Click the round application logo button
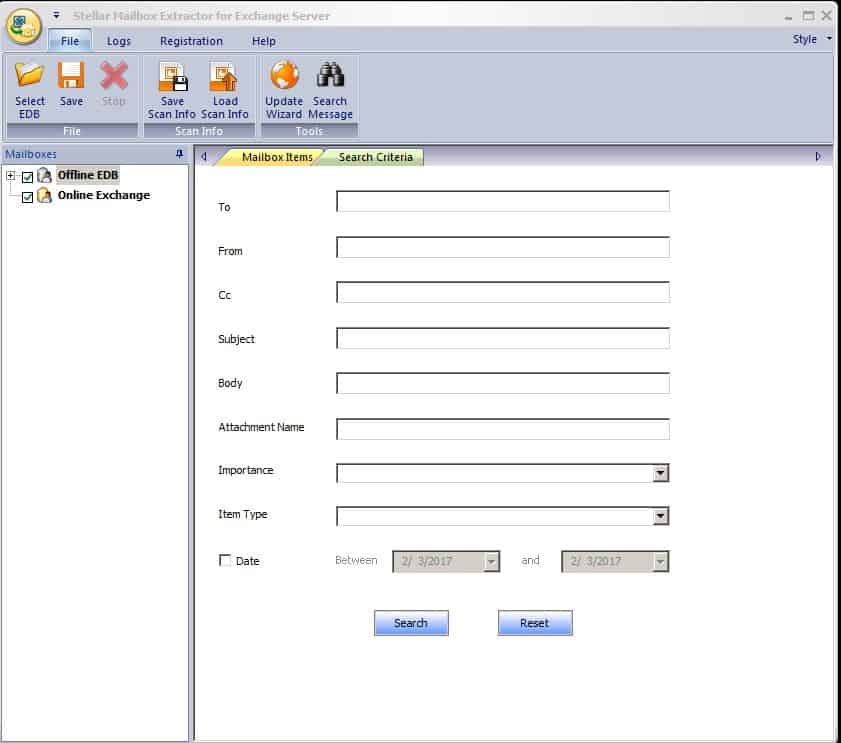This screenshot has width=841, height=743. pos(24,26)
